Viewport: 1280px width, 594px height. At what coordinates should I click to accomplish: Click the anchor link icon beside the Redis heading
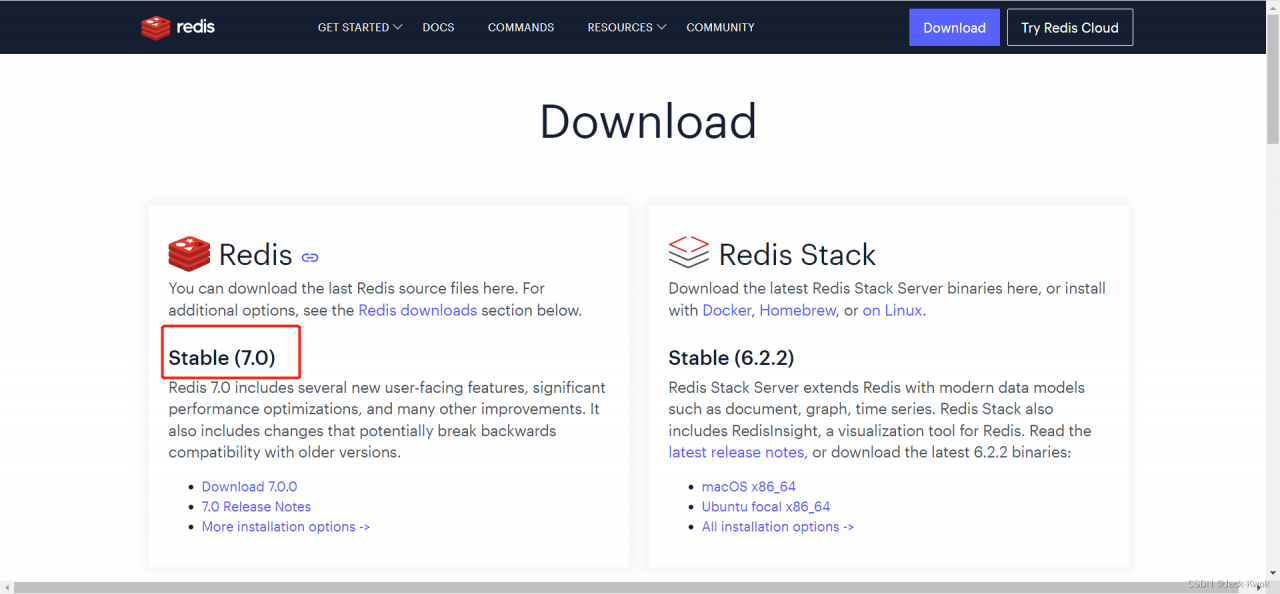[x=310, y=257]
